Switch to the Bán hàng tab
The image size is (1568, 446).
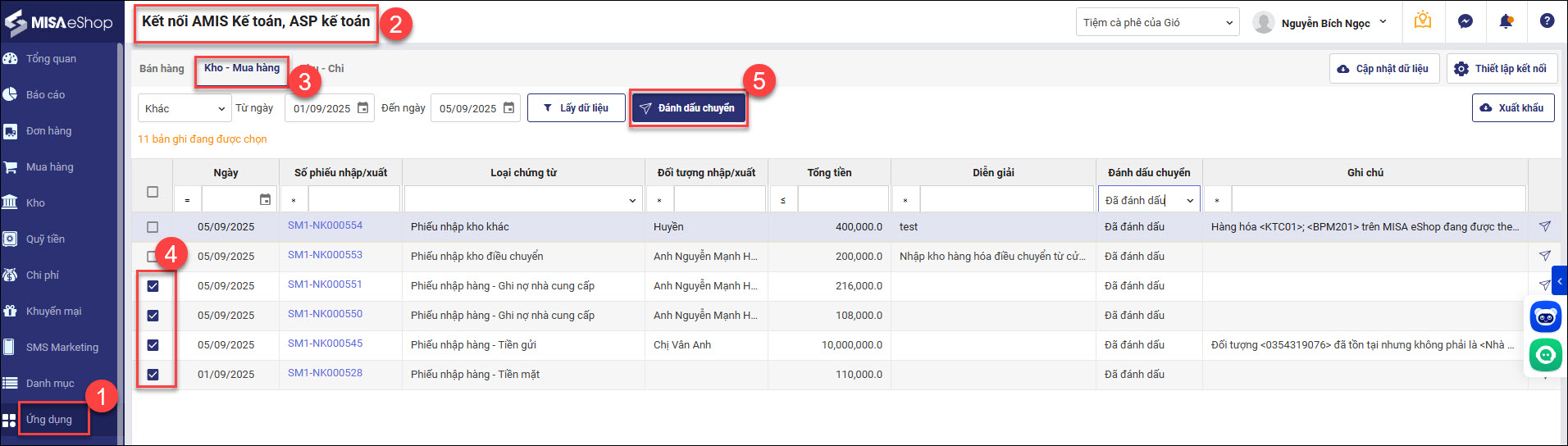162,69
